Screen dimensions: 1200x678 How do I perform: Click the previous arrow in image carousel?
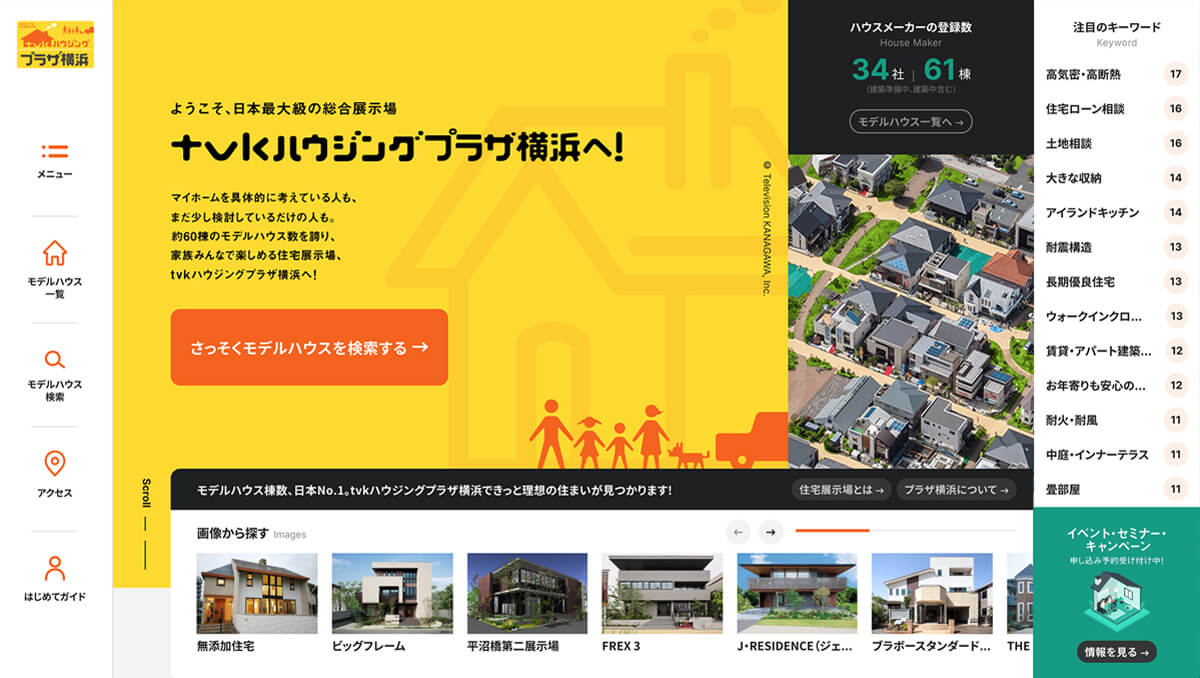(x=737, y=532)
